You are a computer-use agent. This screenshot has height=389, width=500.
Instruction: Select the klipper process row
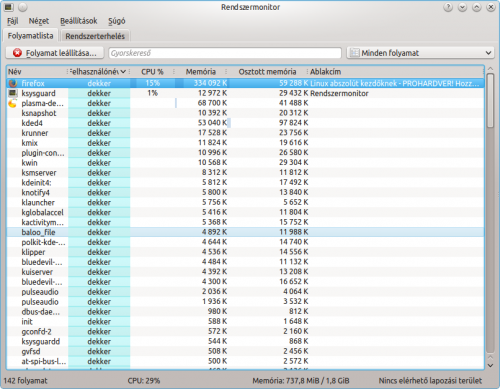pos(245,252)
